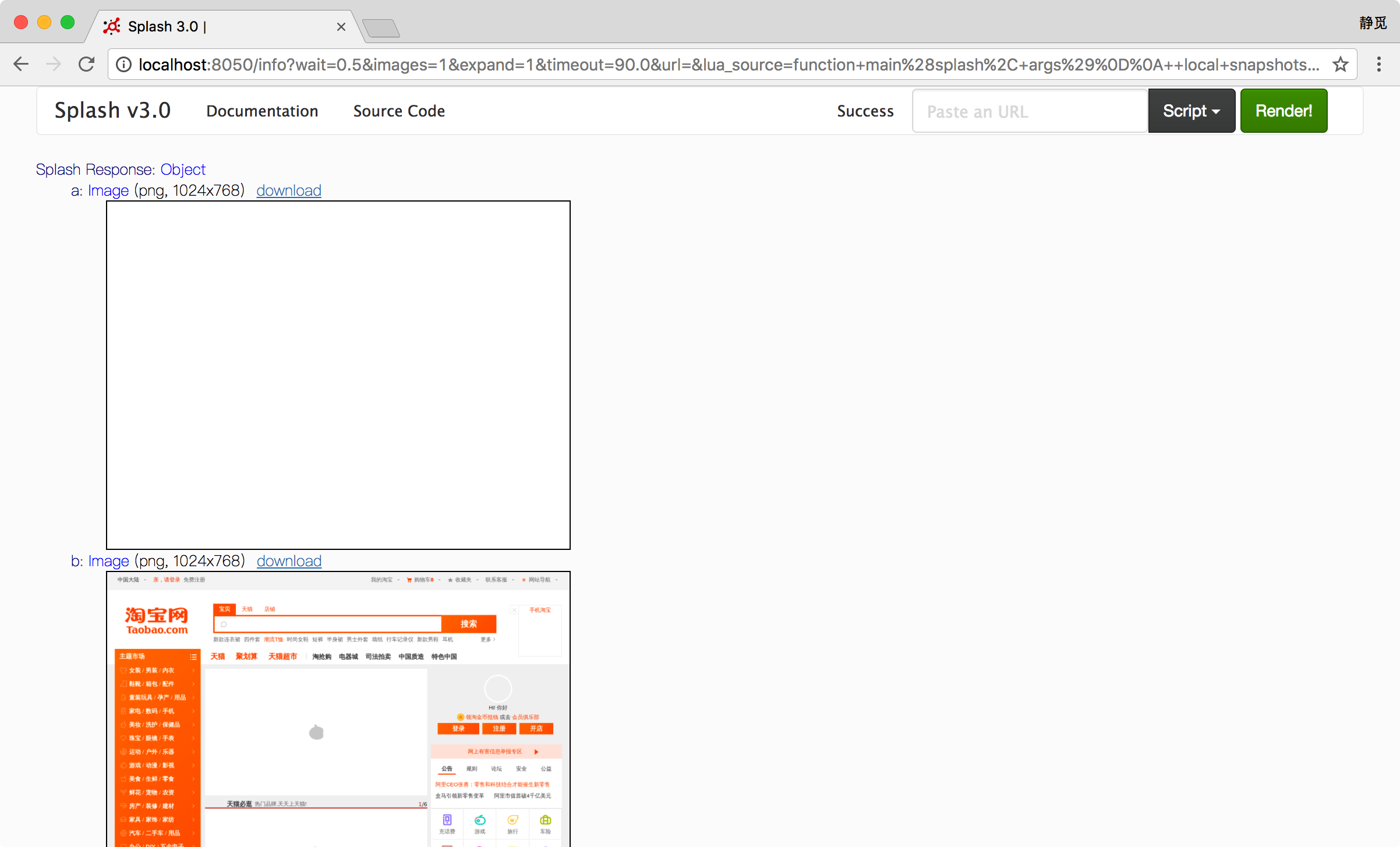
Task: Bookmark the page with the star icon
Action: click(x=1341, y=64)
